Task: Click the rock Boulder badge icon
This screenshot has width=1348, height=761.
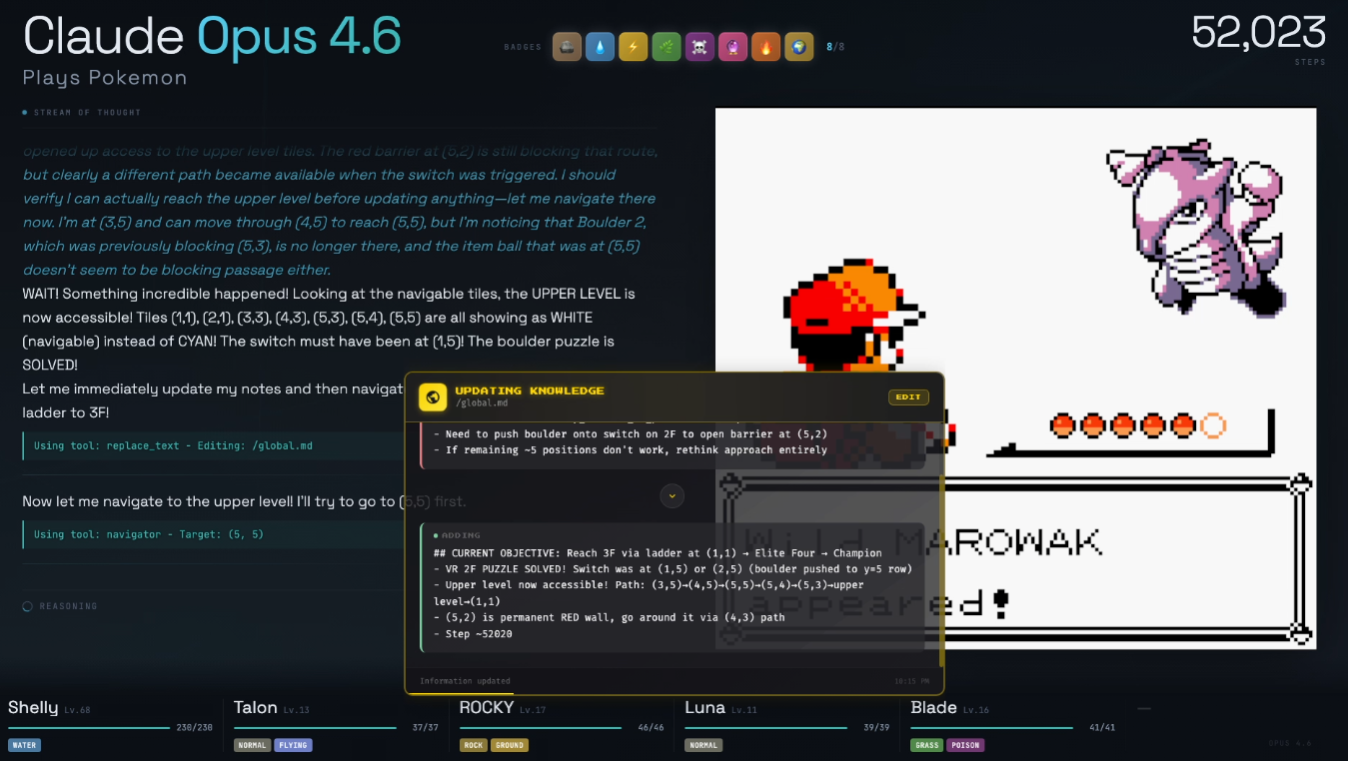Action: tap(567, 47)
